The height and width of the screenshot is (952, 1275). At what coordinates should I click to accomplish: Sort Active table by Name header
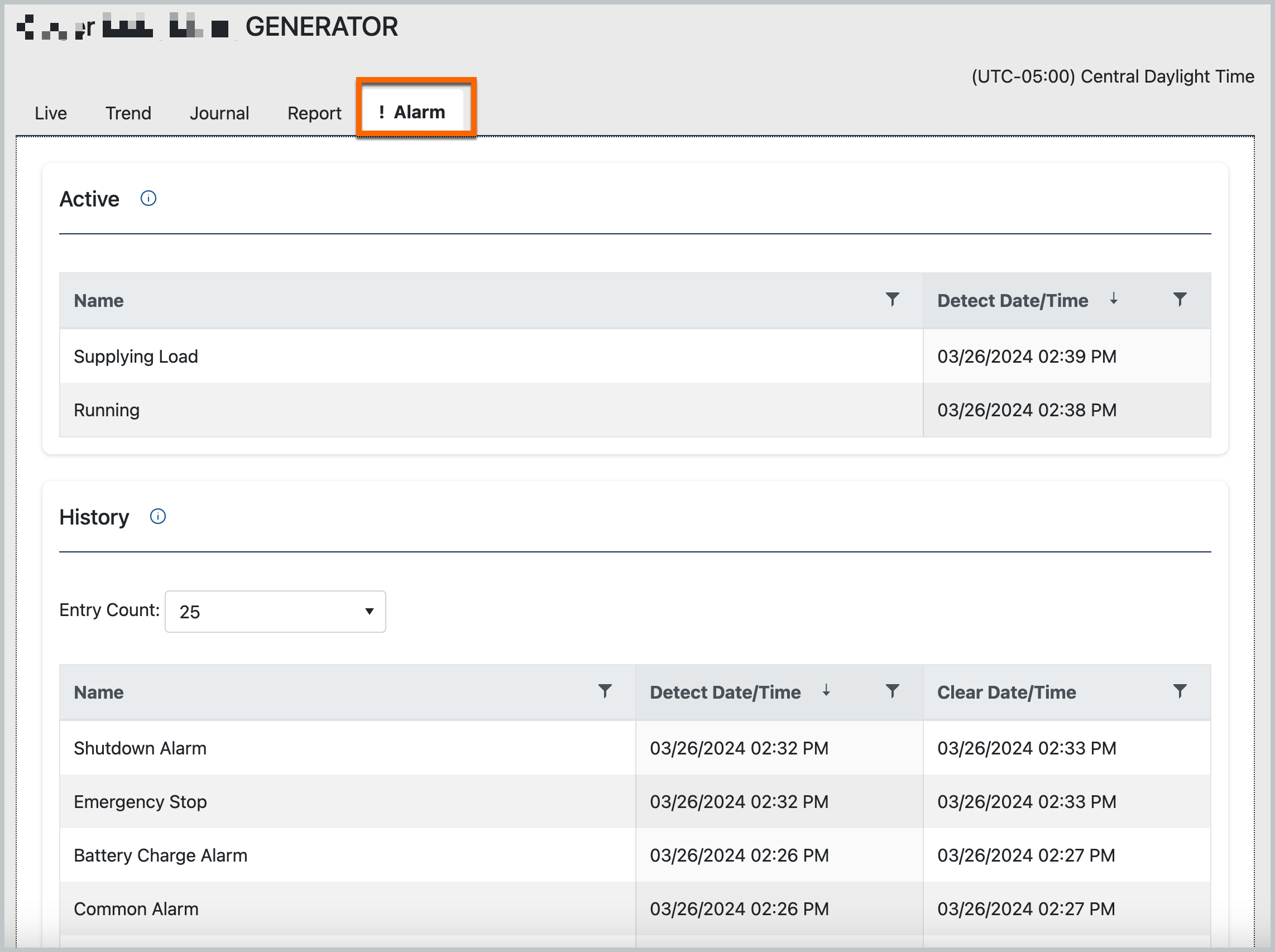coord(99,301)
